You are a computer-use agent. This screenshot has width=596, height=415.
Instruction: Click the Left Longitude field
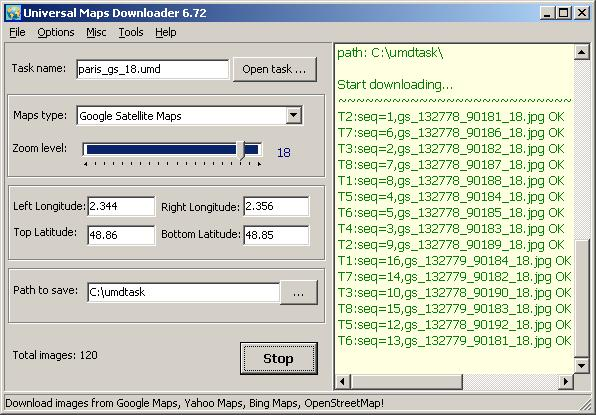click(121, 206)
